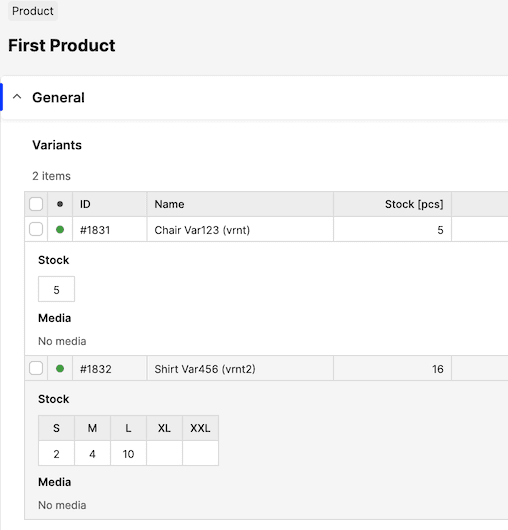508x530 pixels.
Task: Click status dot icon in table header
Action: 60,204
